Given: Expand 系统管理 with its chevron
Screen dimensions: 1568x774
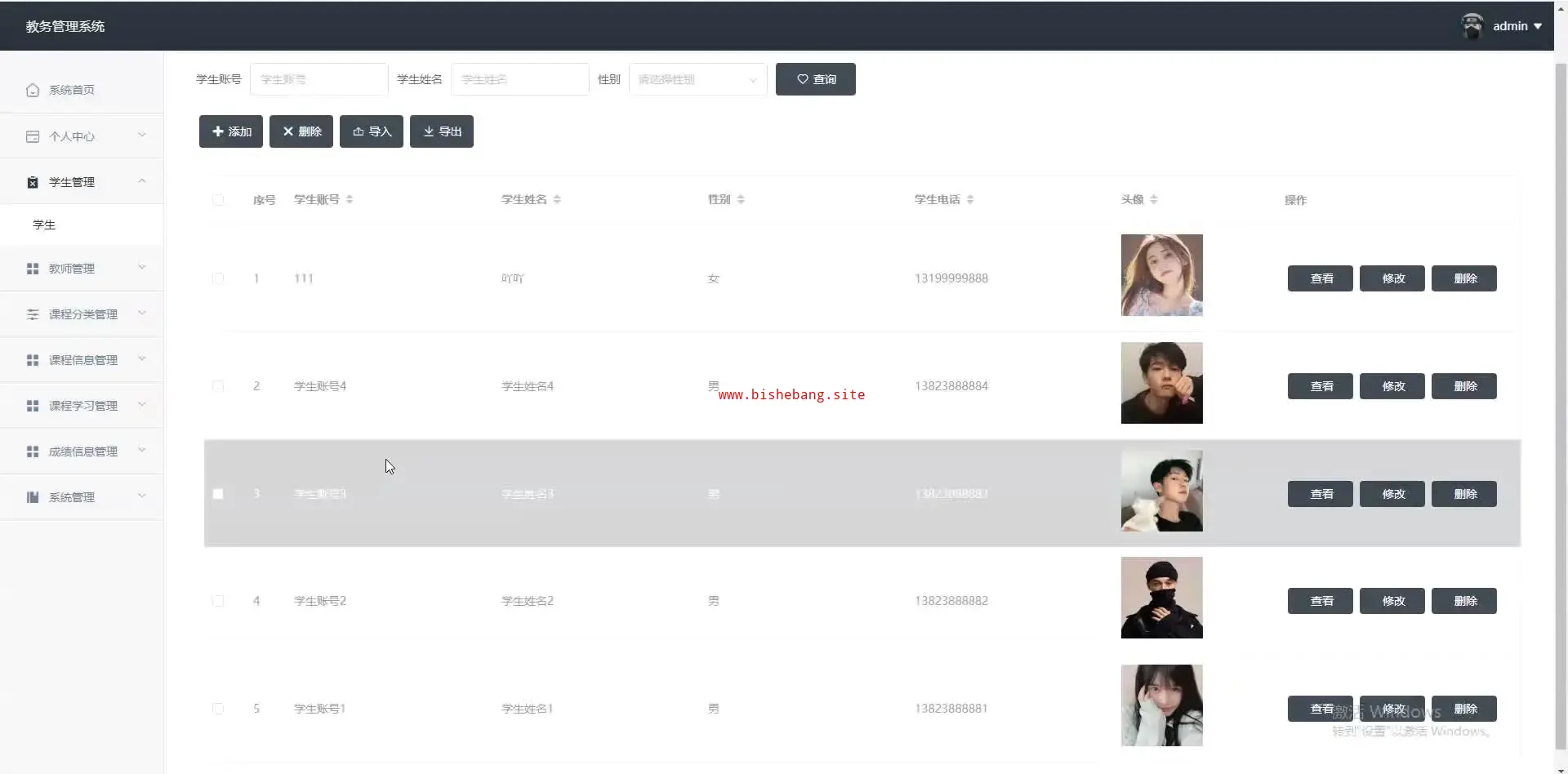Looking at the screenshot, I should pyautogui.click(x=142, y=496).
